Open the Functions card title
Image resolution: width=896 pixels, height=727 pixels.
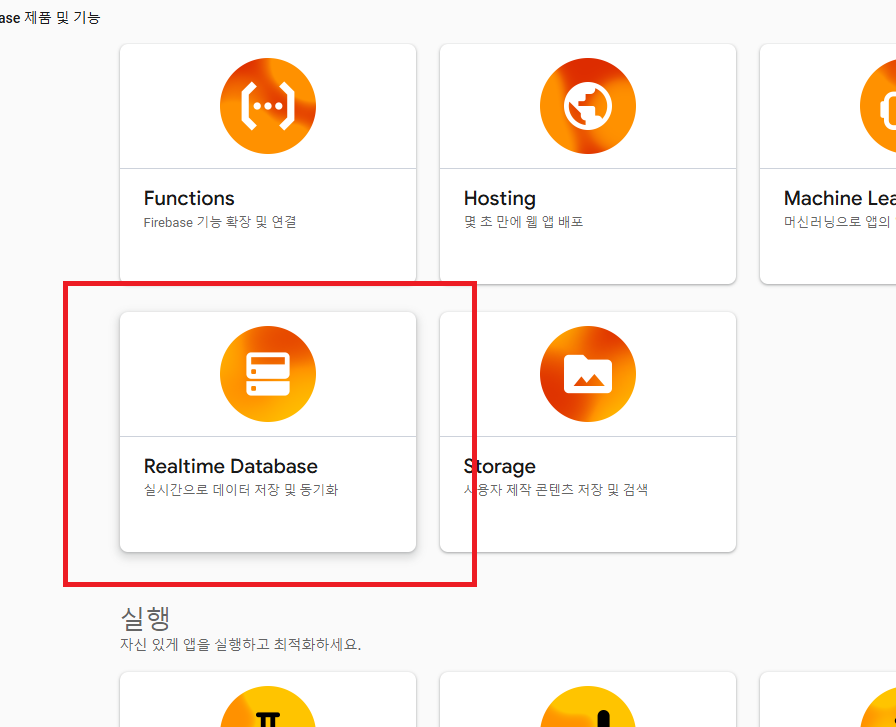(189, 198)
